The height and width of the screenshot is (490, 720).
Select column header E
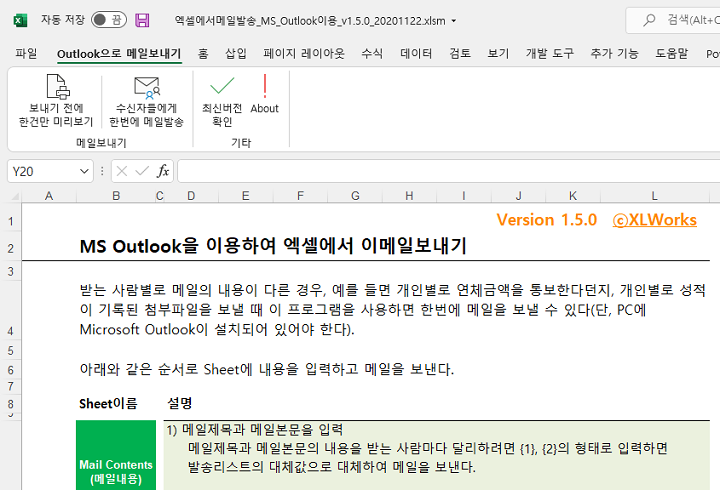click(246, 195)
